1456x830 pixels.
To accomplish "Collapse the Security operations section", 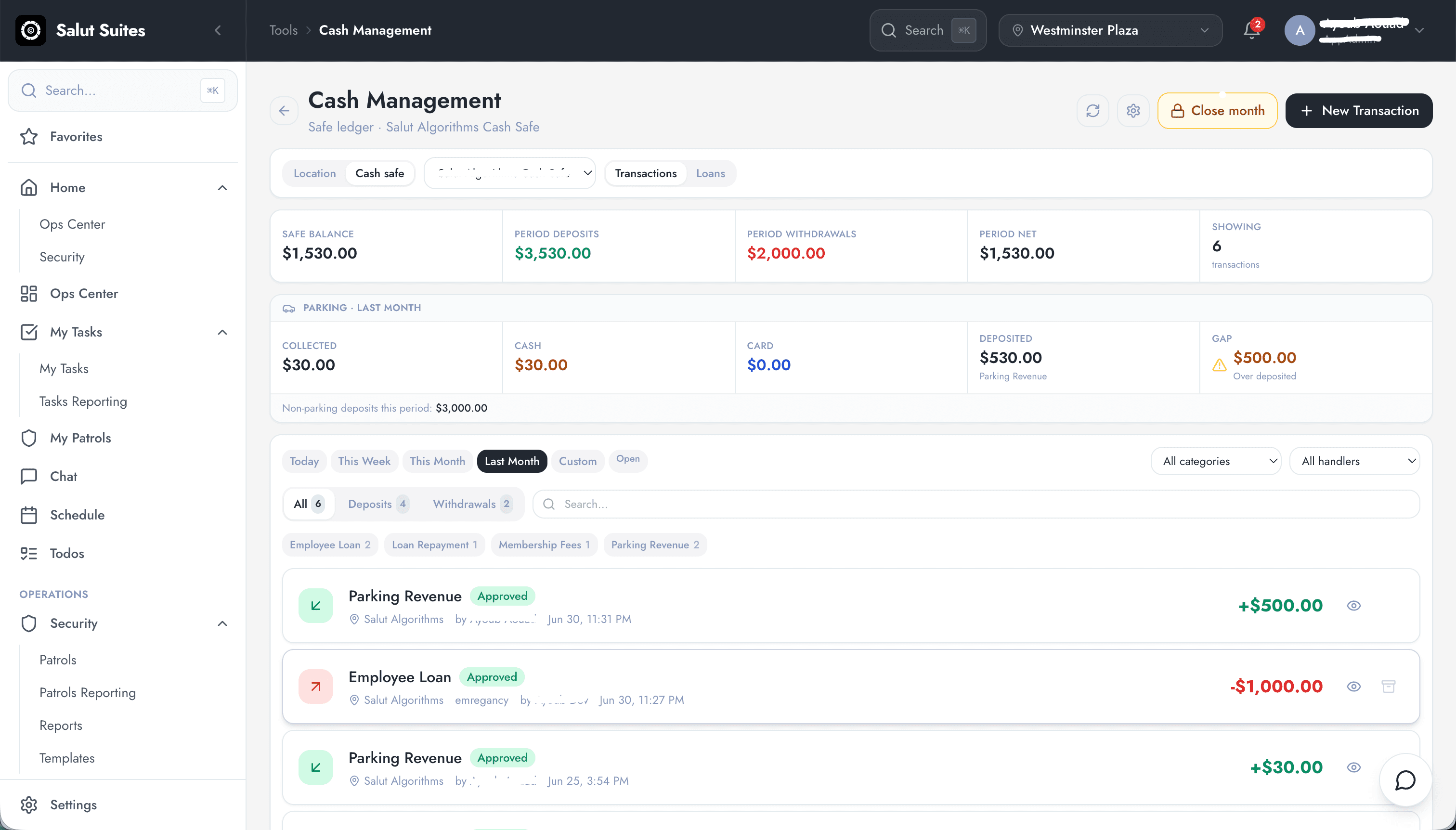I will coord(222,623).
